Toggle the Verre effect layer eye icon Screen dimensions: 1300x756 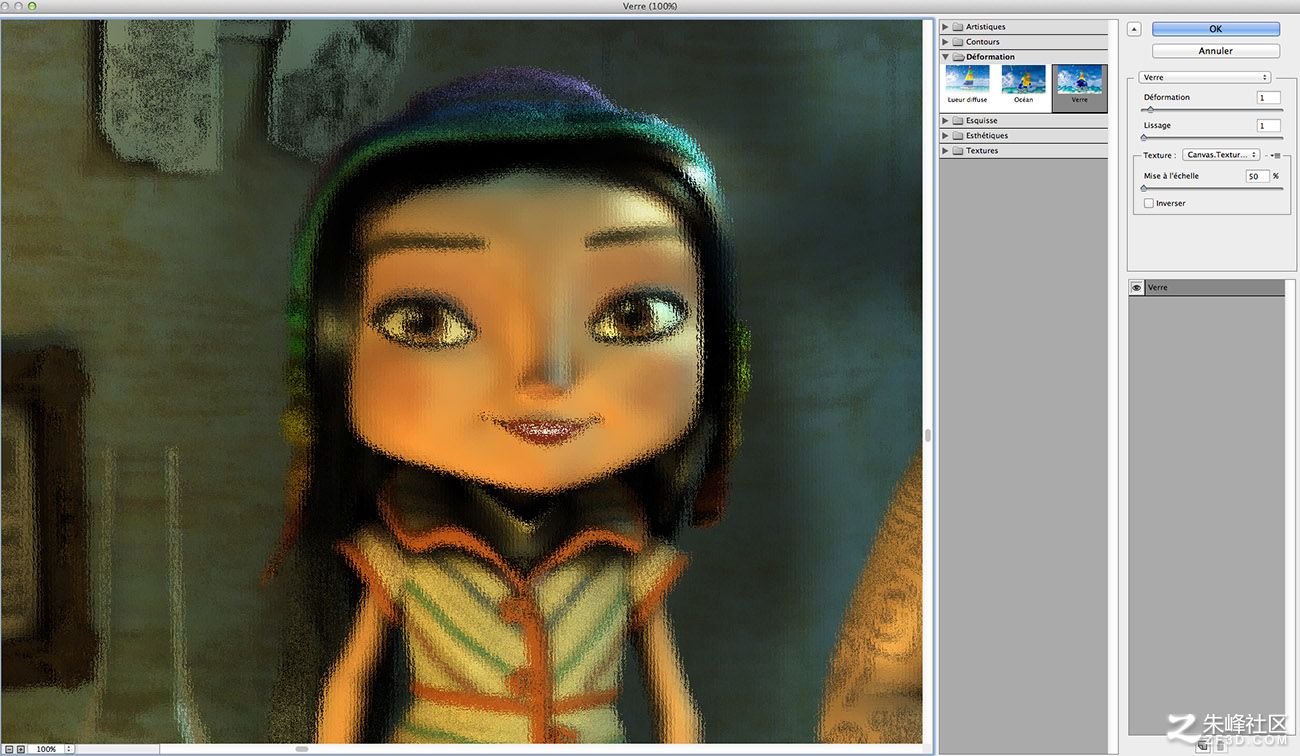(x=1136, y=288)
